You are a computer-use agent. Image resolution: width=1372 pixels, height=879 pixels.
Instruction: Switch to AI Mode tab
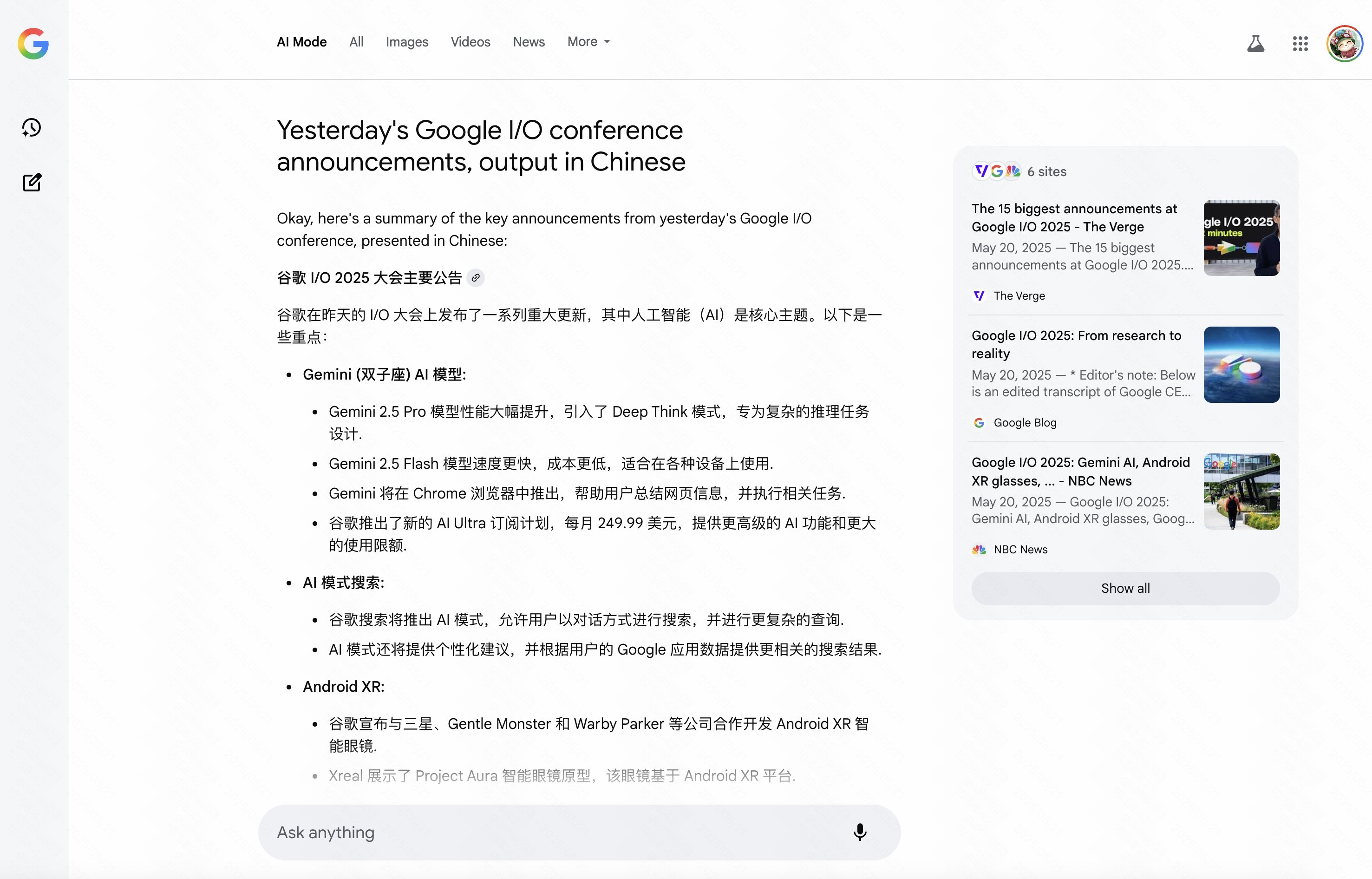click(301, 42)
